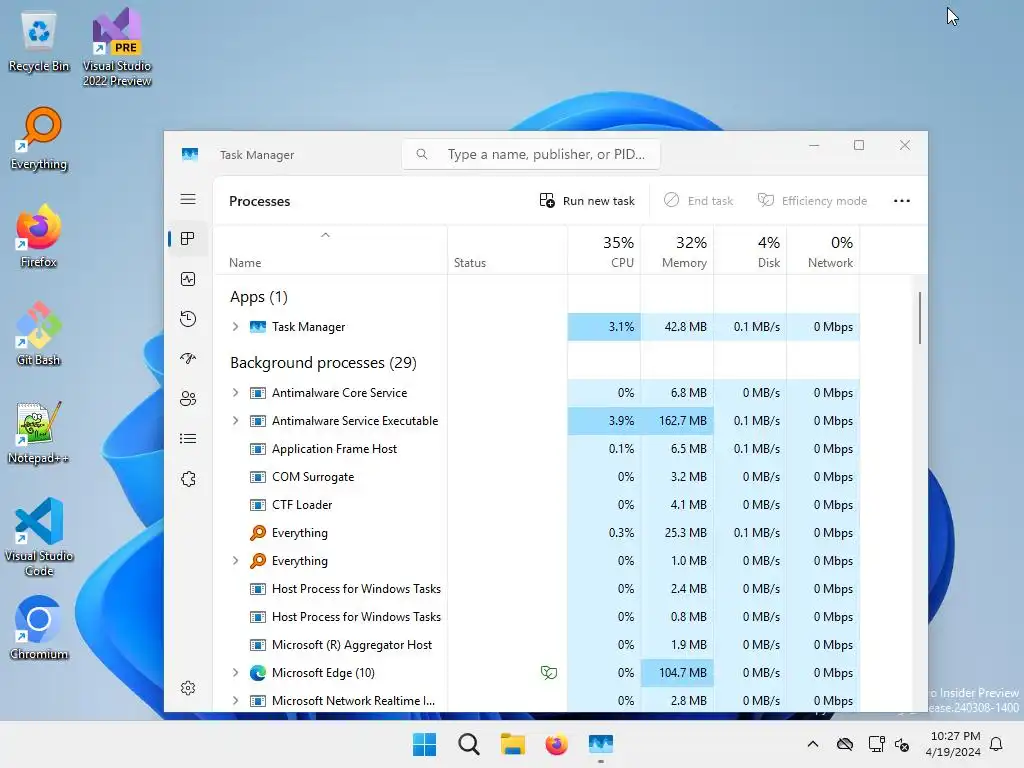Click the Task Manager app icon in title bar

point(190,155)
